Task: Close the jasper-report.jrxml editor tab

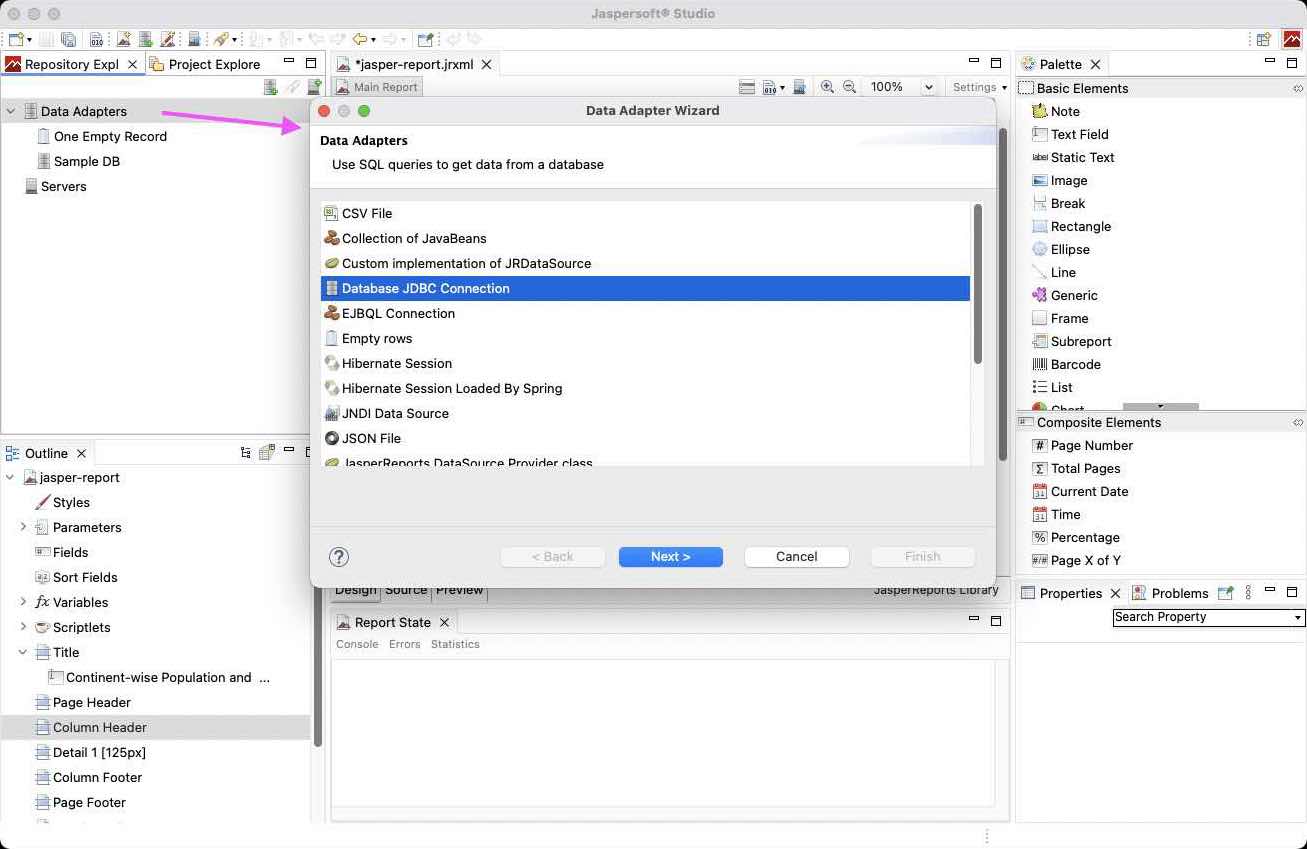Action: pos(487,64)
